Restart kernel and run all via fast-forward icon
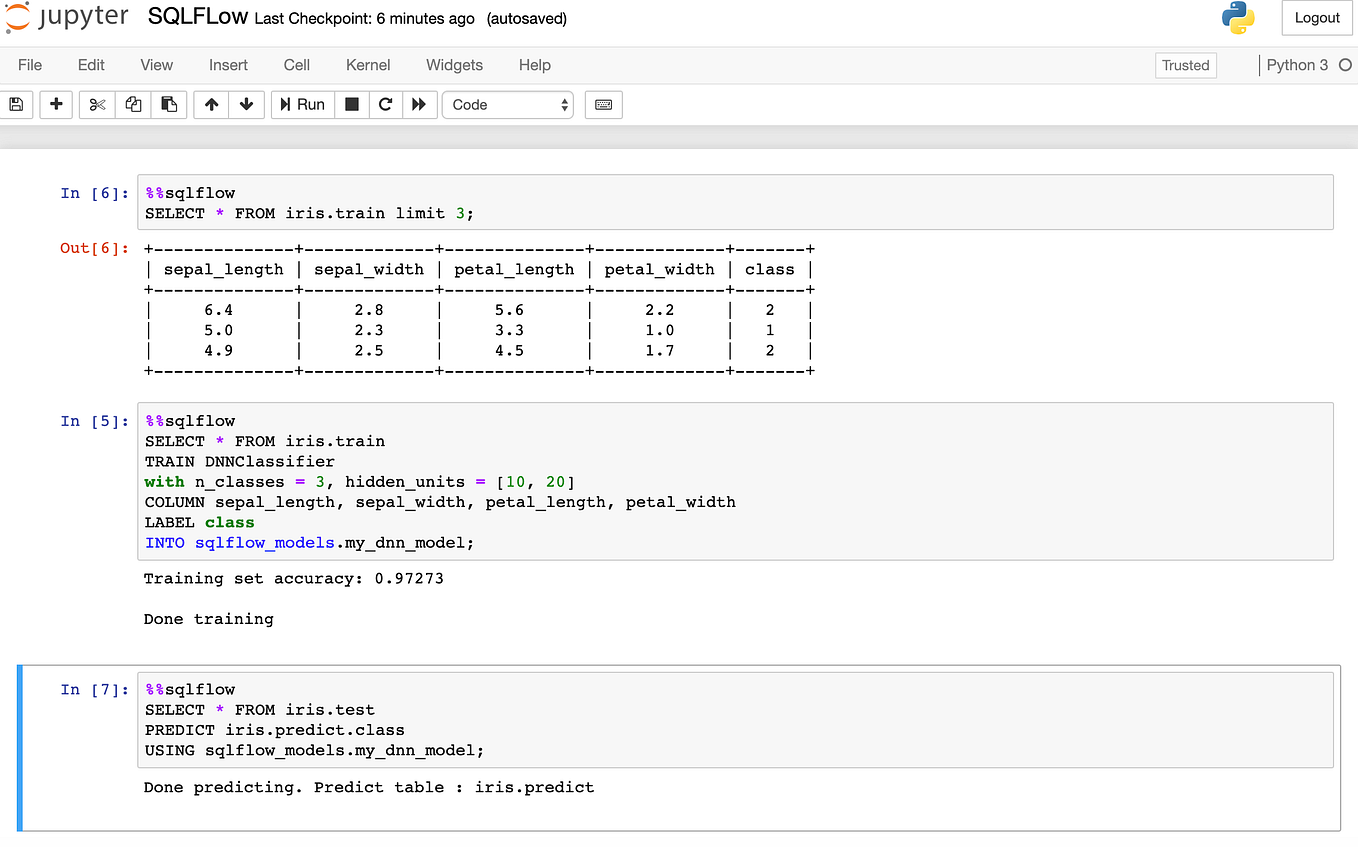The width and height of the screenshot is (1358, 847). 419,104
